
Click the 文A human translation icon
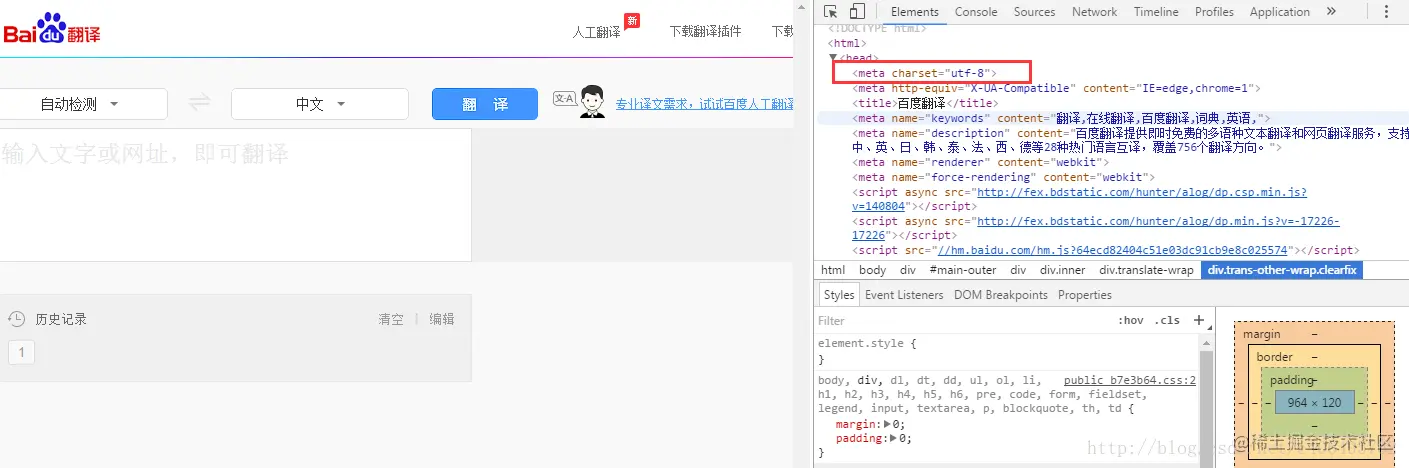564,99
